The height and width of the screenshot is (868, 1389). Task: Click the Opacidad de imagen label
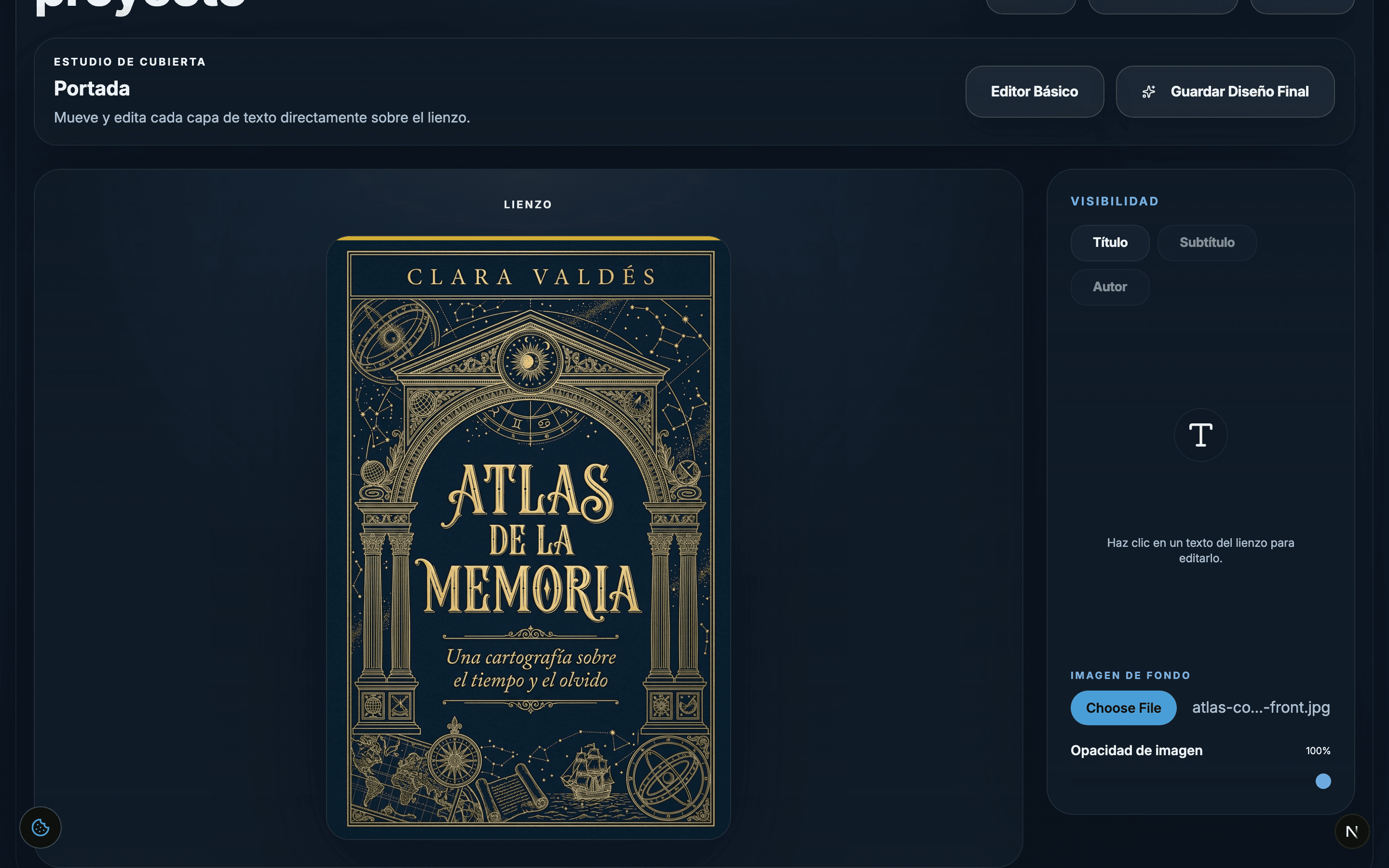[x=1136, y=750]
